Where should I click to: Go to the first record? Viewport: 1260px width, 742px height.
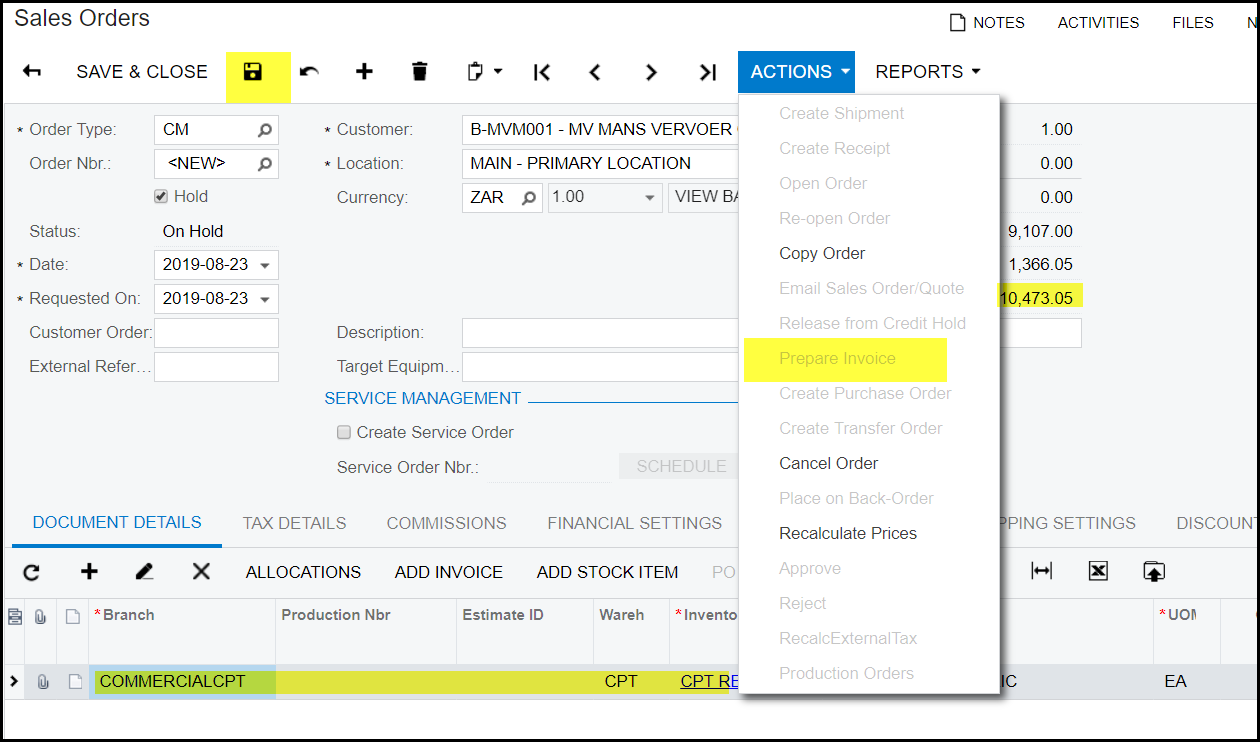click(542, 72)
